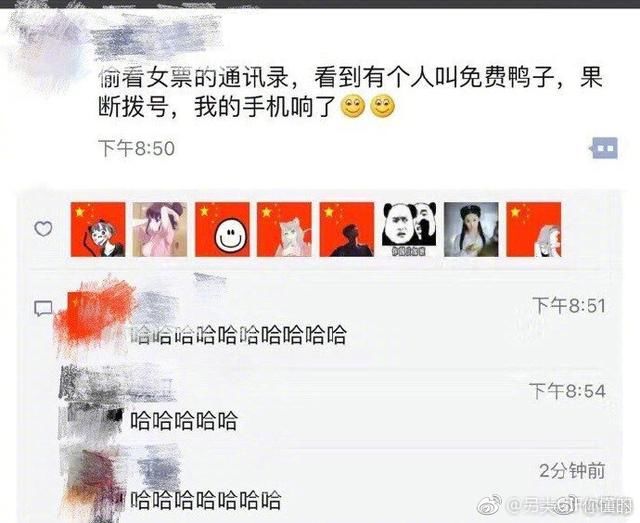
Task: Tap the Weibo watermark logo
Action: (x=490, y=505)
